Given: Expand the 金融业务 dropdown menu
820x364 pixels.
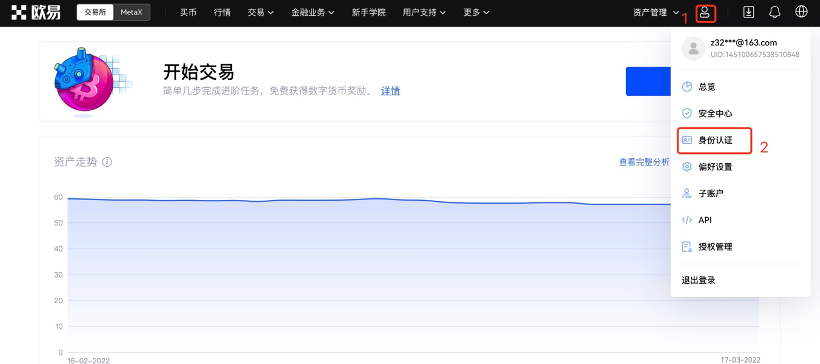Looking at the screenshot, I should (x=313, y=13).
